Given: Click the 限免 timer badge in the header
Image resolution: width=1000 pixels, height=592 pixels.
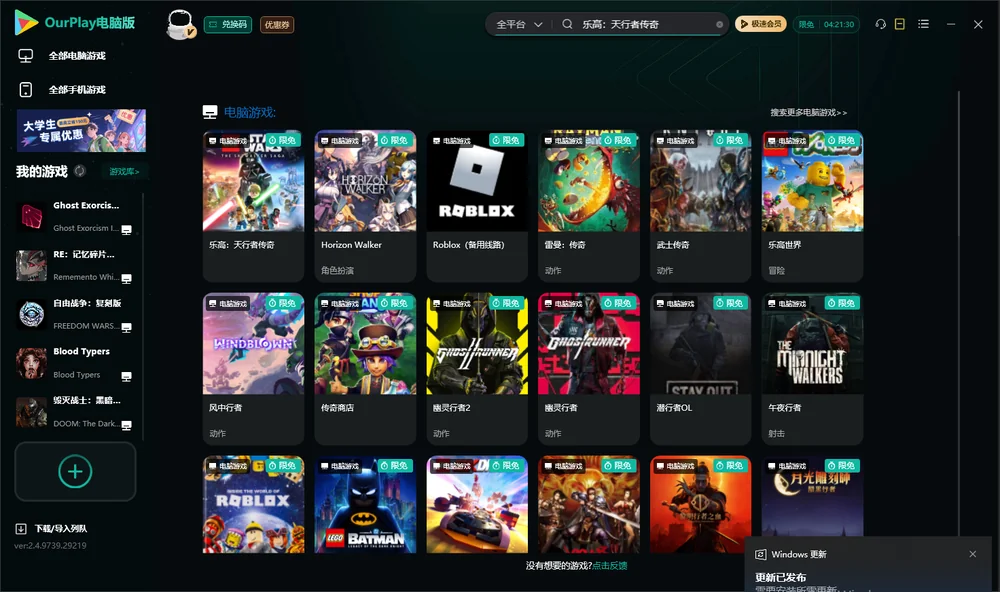Looking at the screenshot, I should (826, 24).
